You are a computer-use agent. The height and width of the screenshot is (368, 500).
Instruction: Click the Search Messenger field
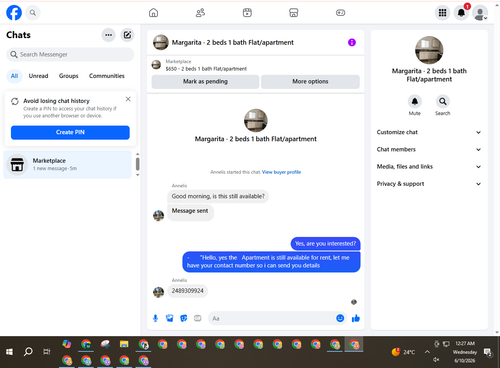70,54
